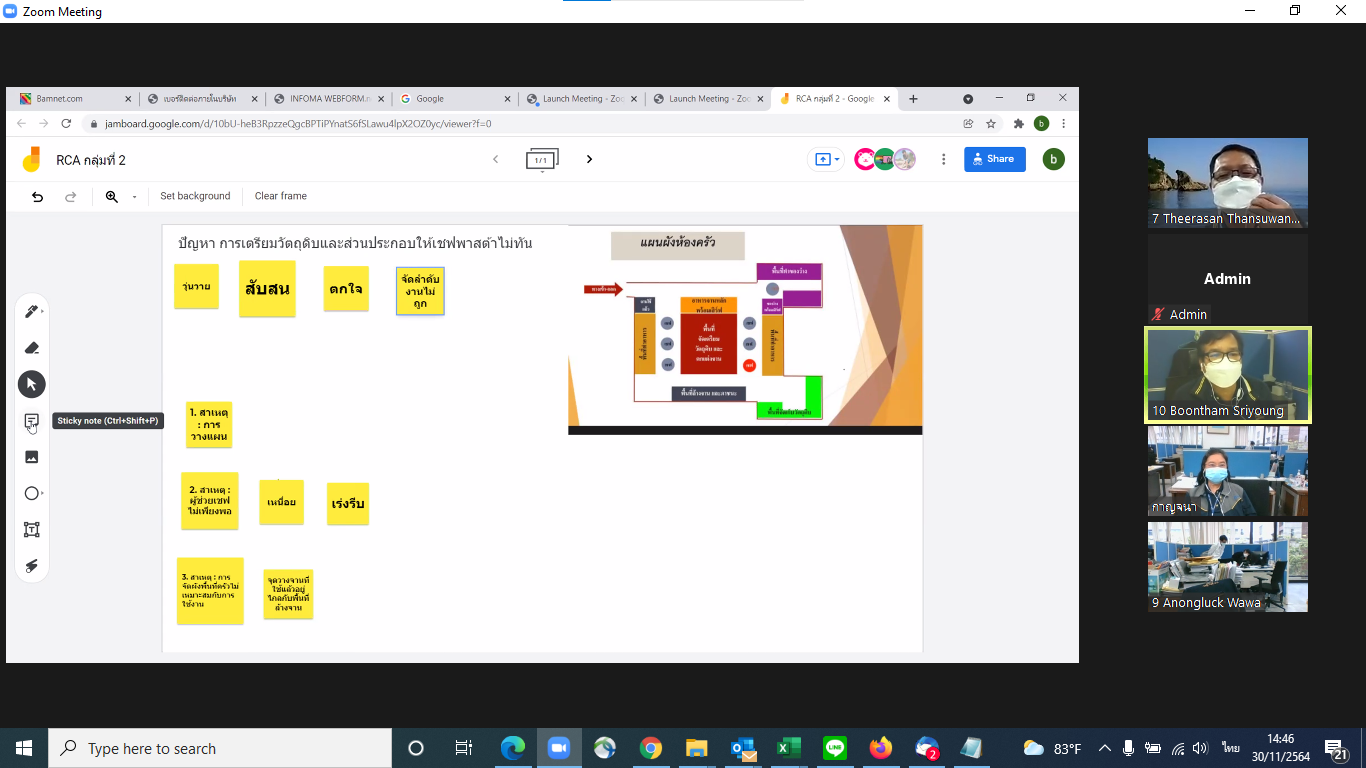Viewport: 1366px width, 768px height.
Task: Switch to the Bamnet.com browser tab
Action: point(70,99)
